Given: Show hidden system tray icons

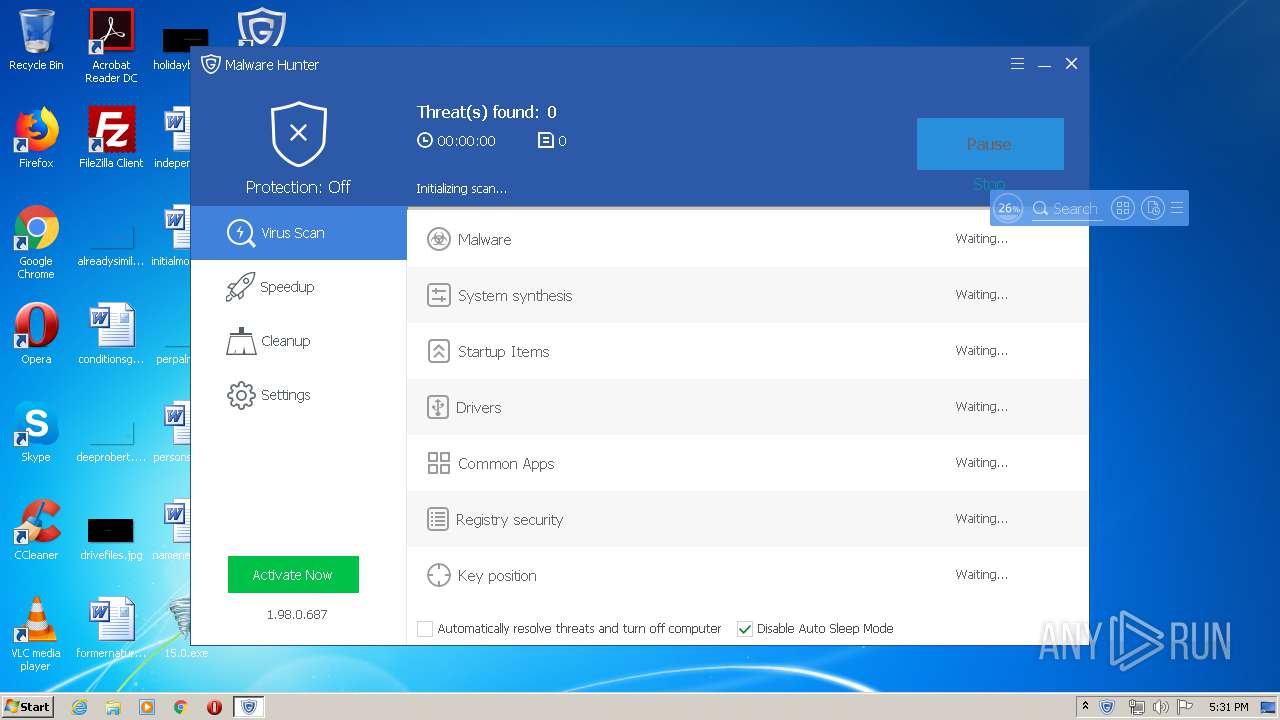Looking at the screenshot, I should [1085, 706].
